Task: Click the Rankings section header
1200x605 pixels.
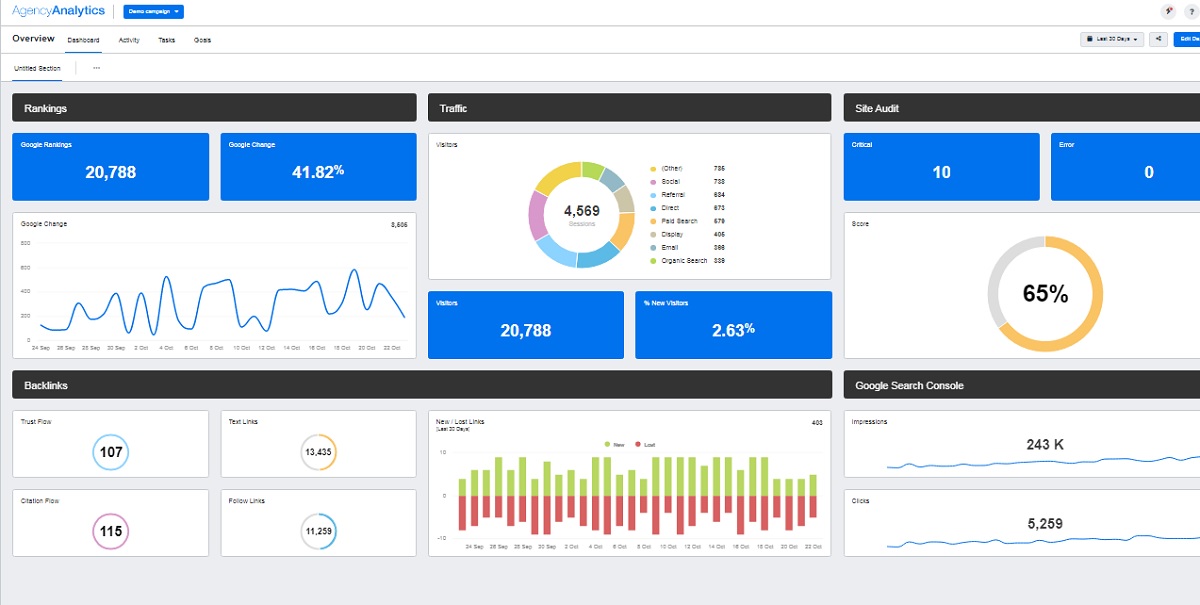Action: [x=214, y=108]
